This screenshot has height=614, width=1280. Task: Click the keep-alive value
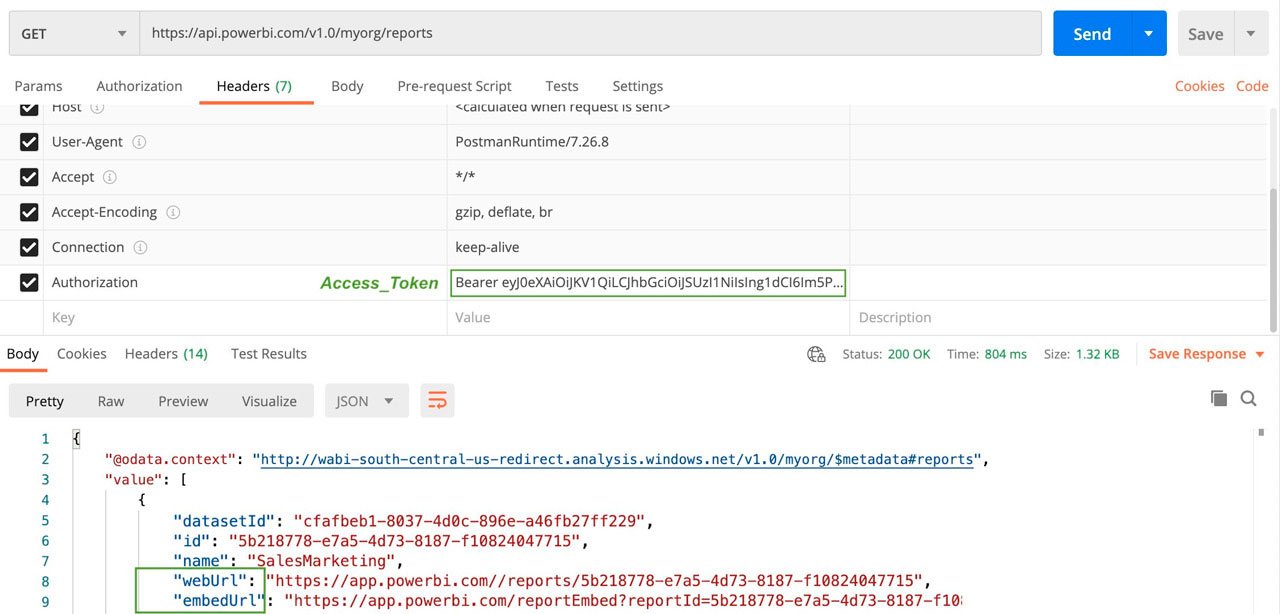coord(487,247)
